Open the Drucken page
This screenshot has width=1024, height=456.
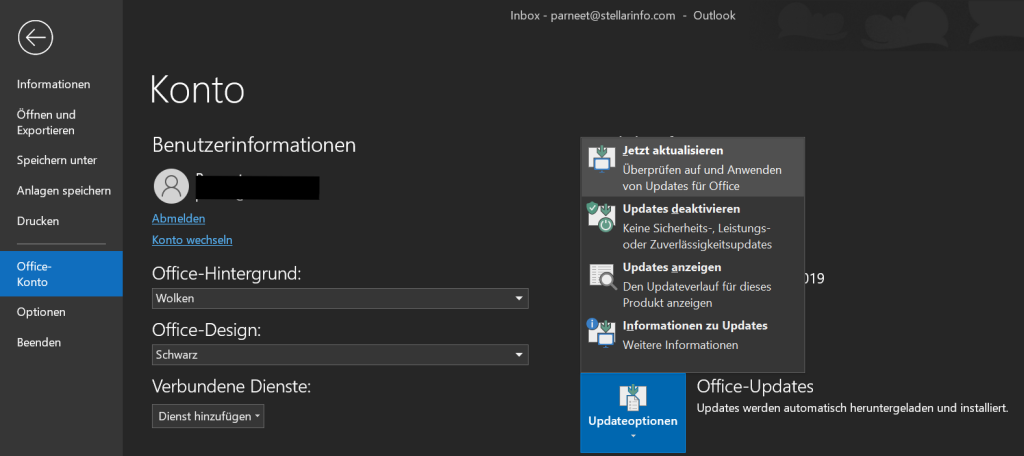coord(38,221)
